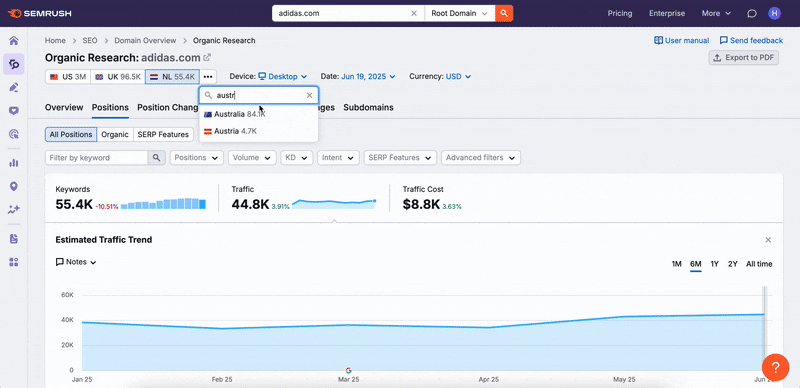Open the Subdomains tab

pos(368,108)
